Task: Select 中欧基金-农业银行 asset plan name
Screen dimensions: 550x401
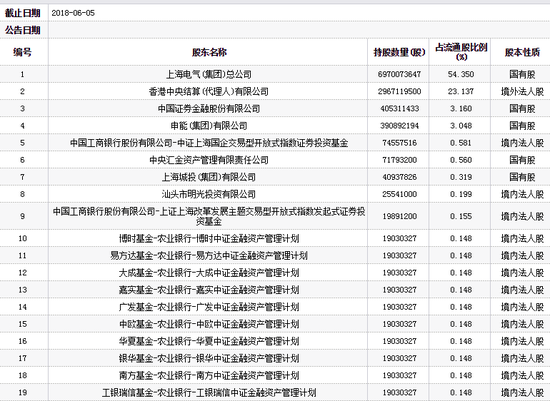Action: pyautogui.click(x=209, y=324)
